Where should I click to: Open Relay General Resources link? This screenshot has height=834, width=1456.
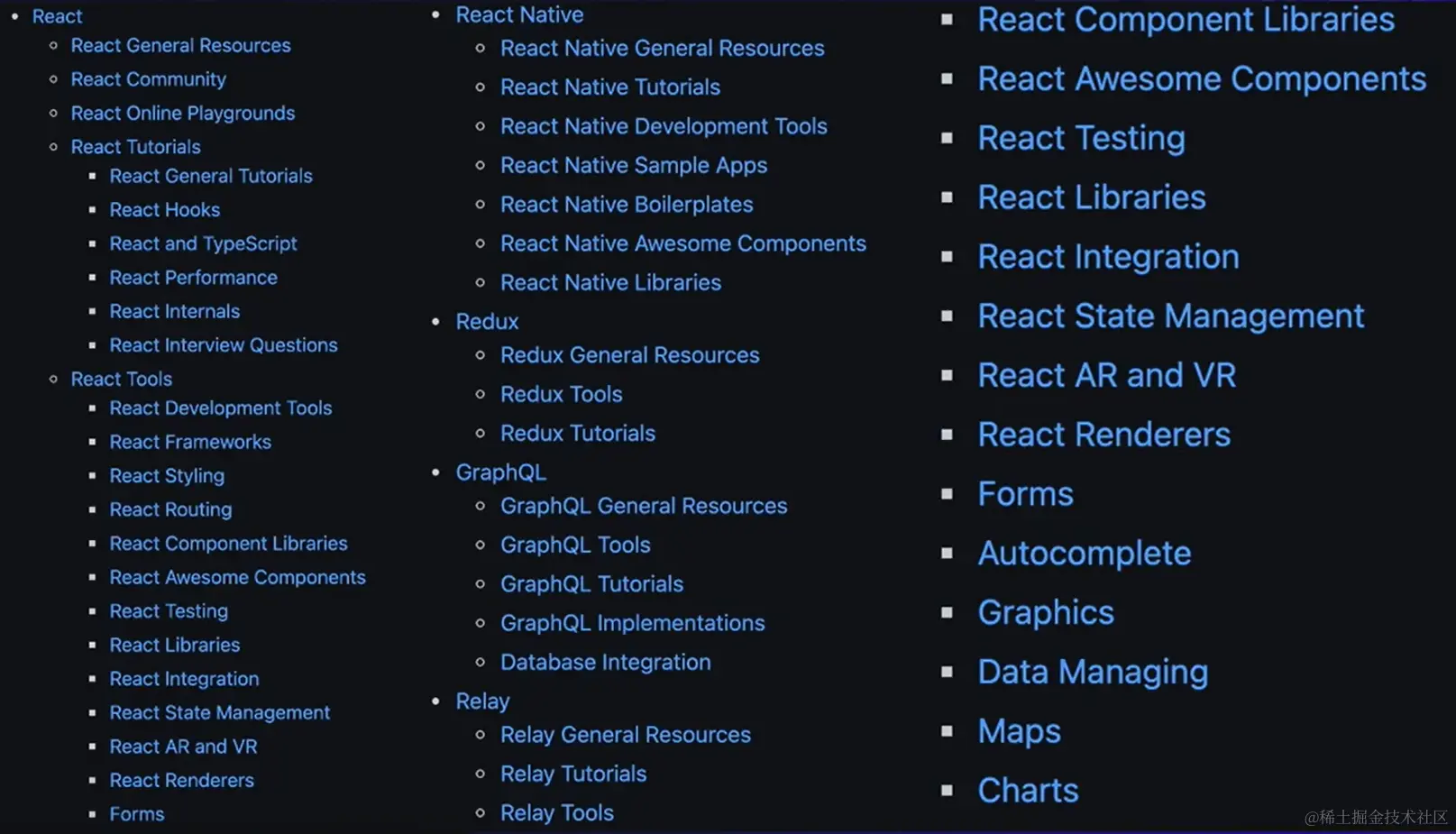pos(625,735)
